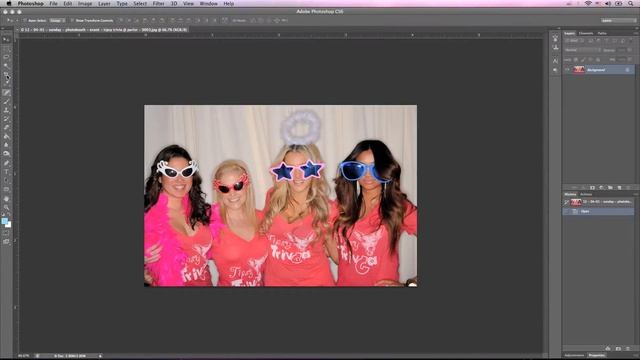Screen dimensions: 640x360
Task: Toggle lock position
Action: click(591, 60)
